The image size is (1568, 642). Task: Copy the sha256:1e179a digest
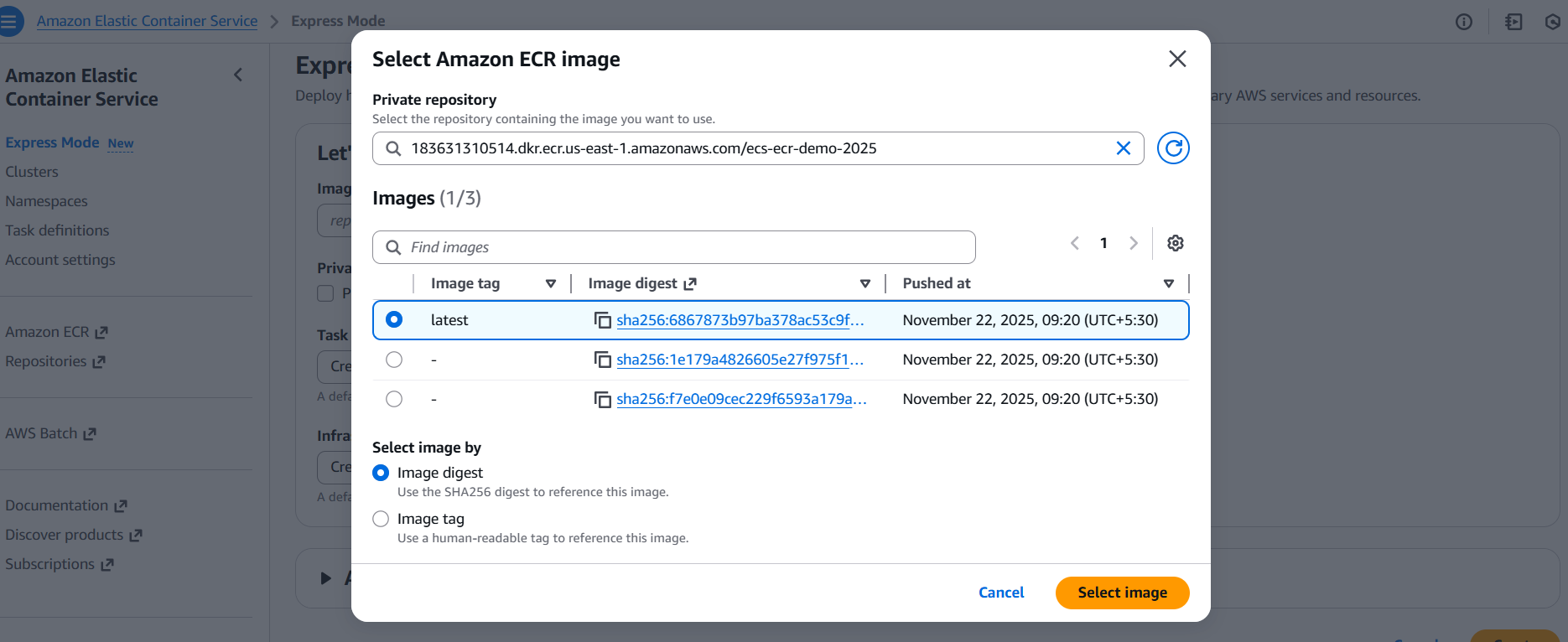[603, 360]
